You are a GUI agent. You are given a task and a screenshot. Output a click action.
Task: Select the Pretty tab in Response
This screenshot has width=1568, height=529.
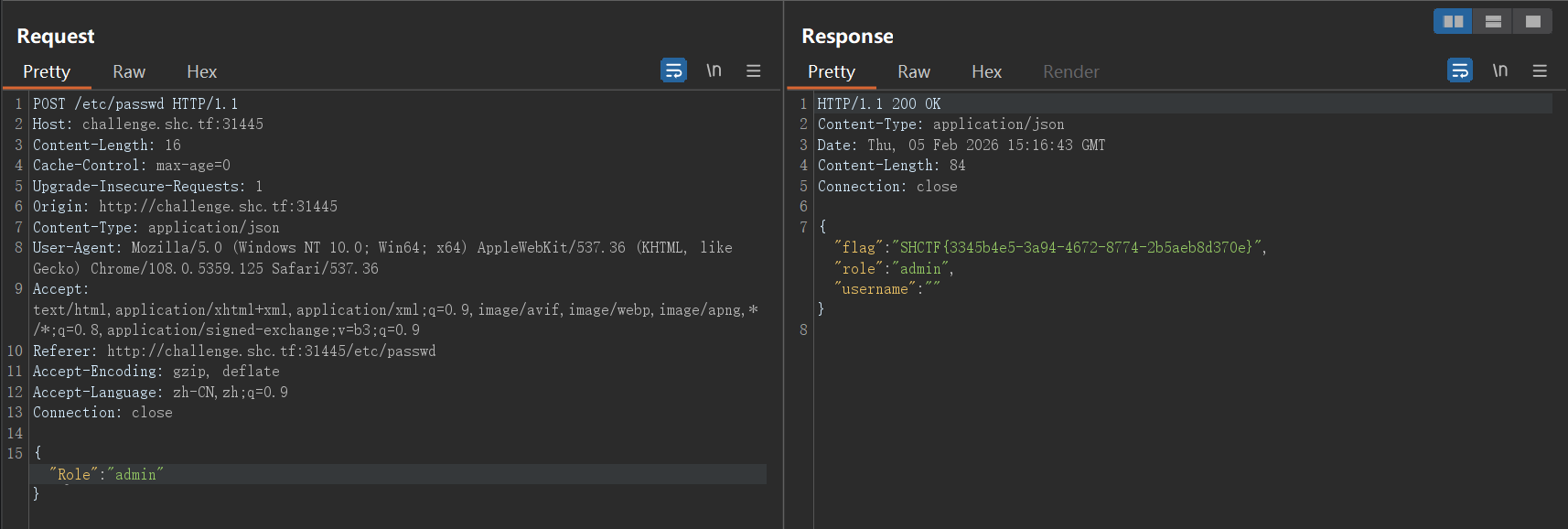tap(831, 71)
